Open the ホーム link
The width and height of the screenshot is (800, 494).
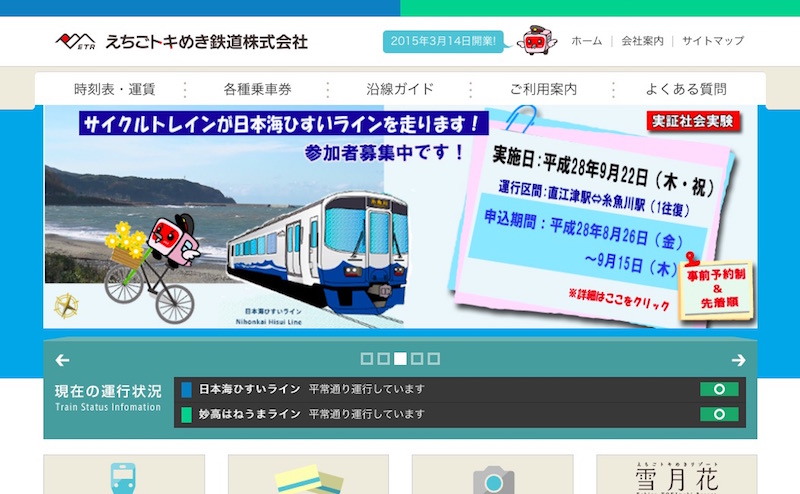click(587, 41)
